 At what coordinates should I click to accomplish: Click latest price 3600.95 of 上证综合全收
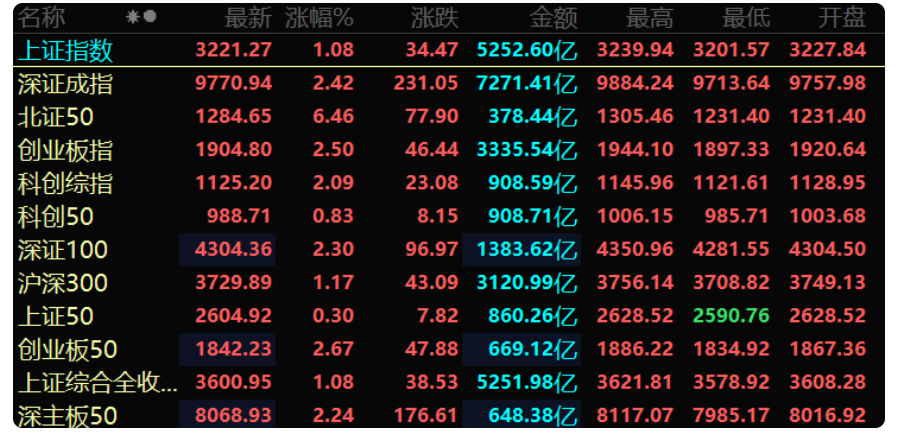pos(233,382)
